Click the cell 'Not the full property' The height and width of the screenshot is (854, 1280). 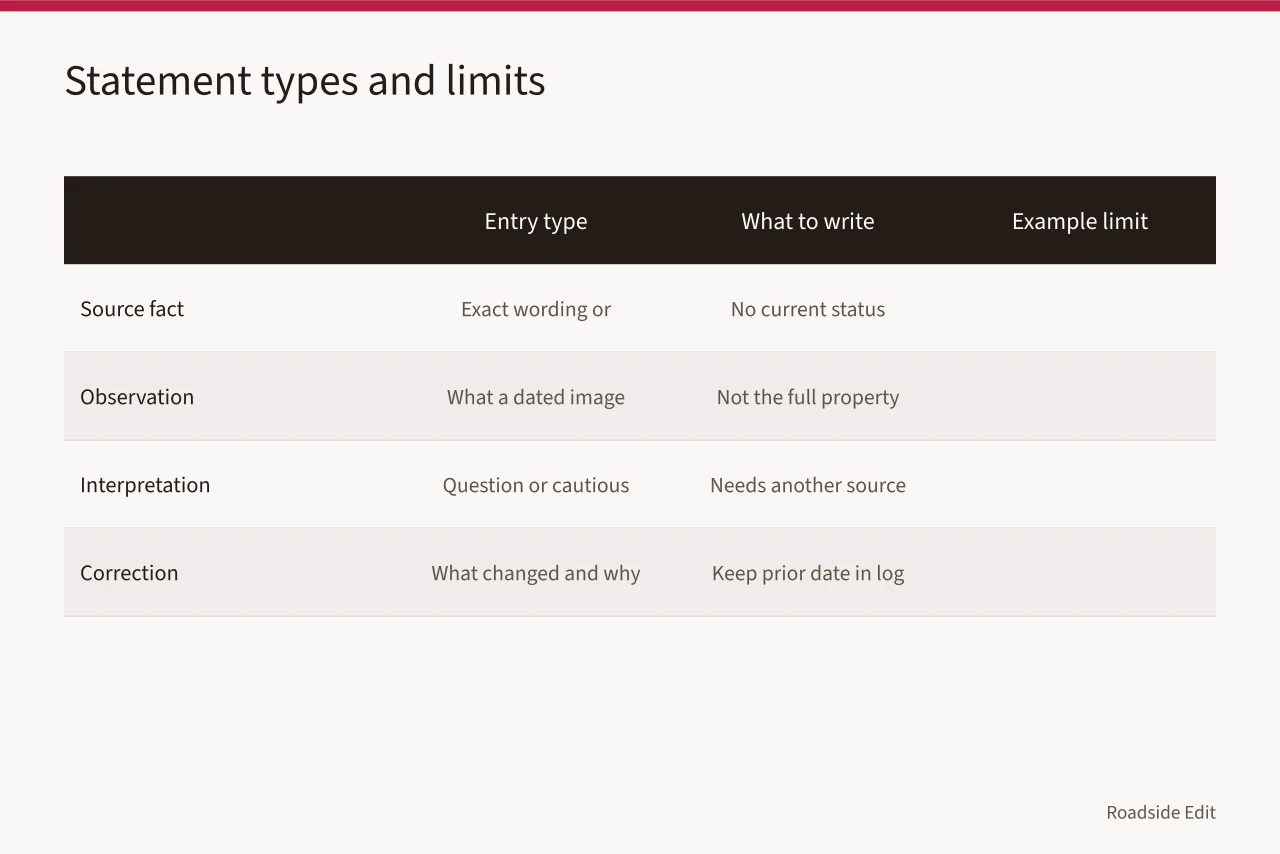point(808,397)
